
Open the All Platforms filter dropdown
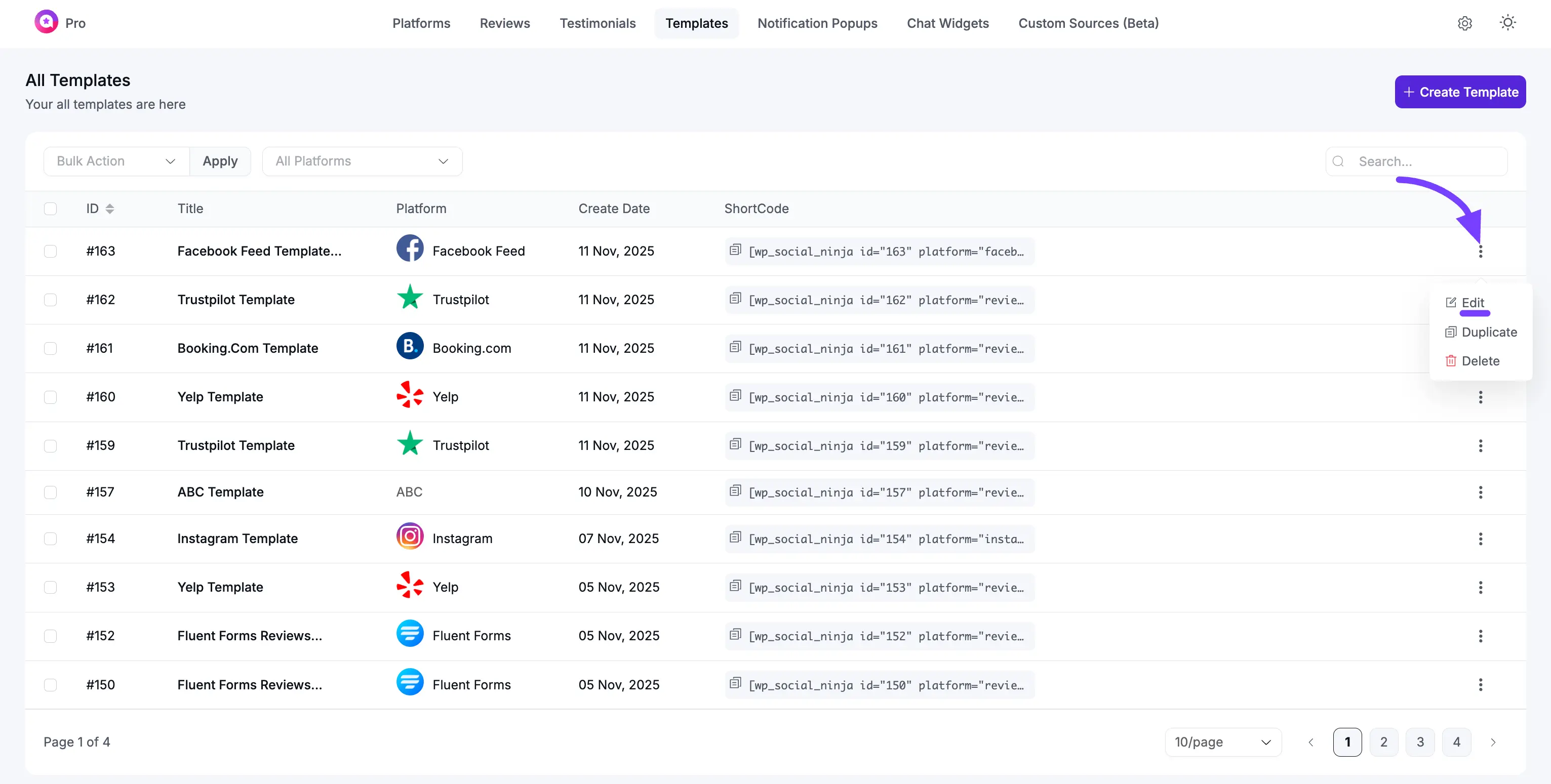click(x=362, y=161)
